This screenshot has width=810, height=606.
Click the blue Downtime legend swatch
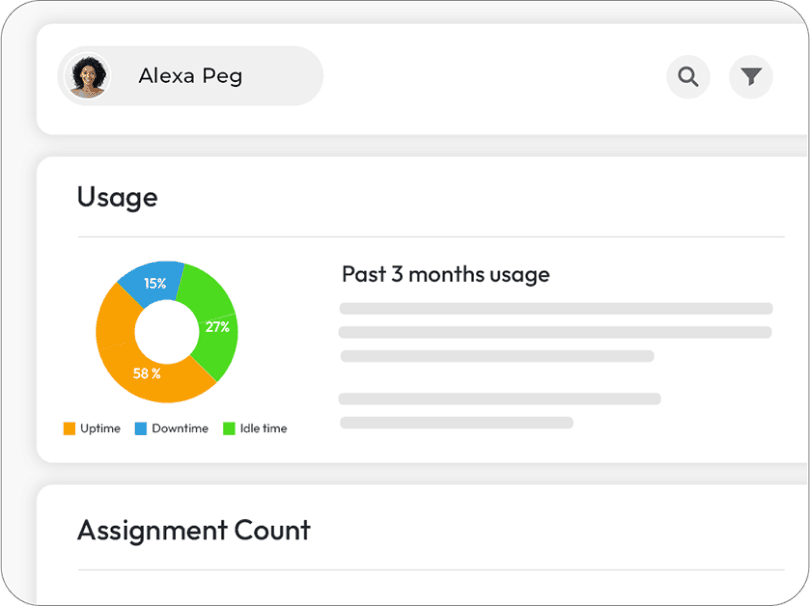click(x=141, y=429)
